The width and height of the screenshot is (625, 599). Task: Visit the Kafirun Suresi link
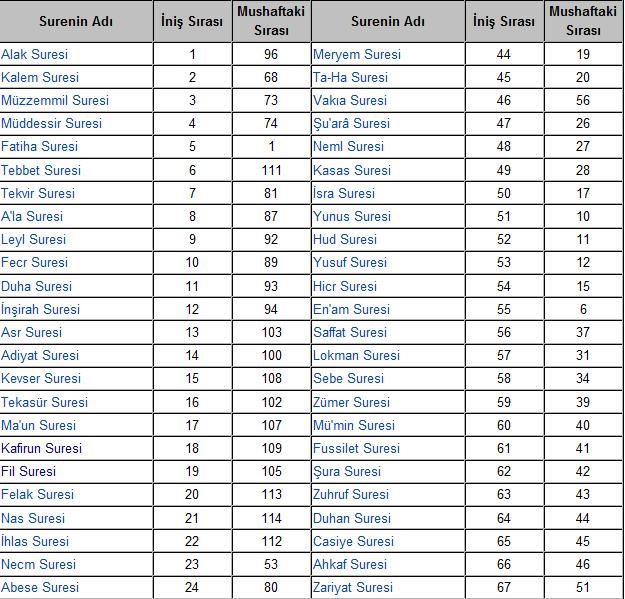(42, 448)
